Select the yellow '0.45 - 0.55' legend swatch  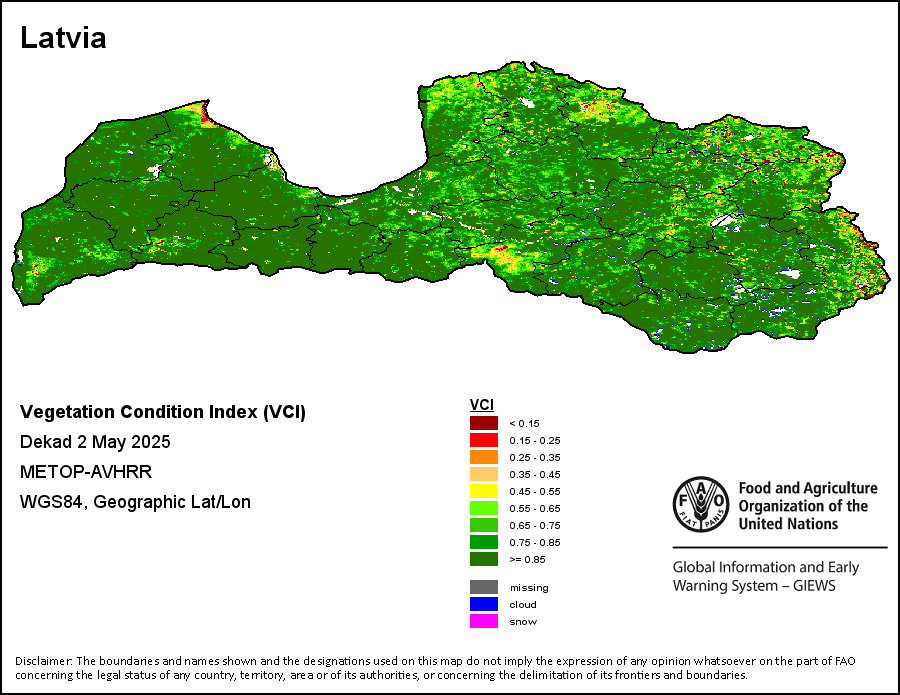click(484, 491)
